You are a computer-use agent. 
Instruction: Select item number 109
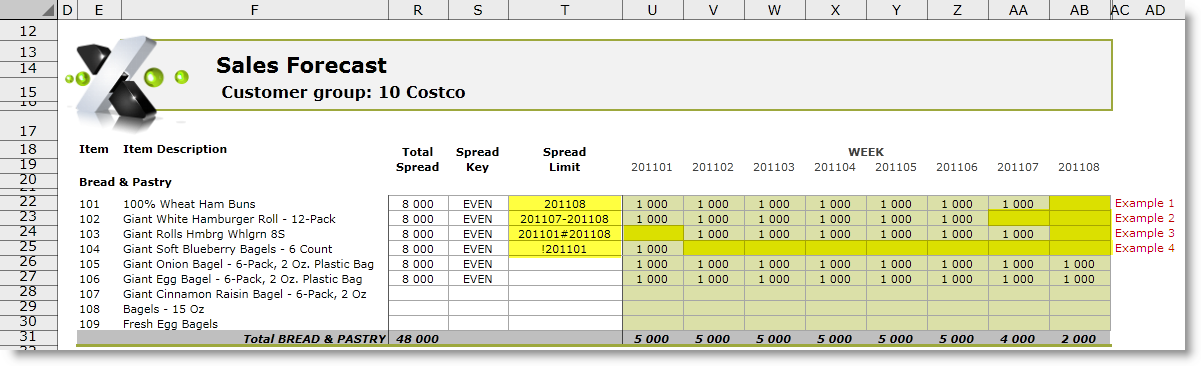pos(89,324)
